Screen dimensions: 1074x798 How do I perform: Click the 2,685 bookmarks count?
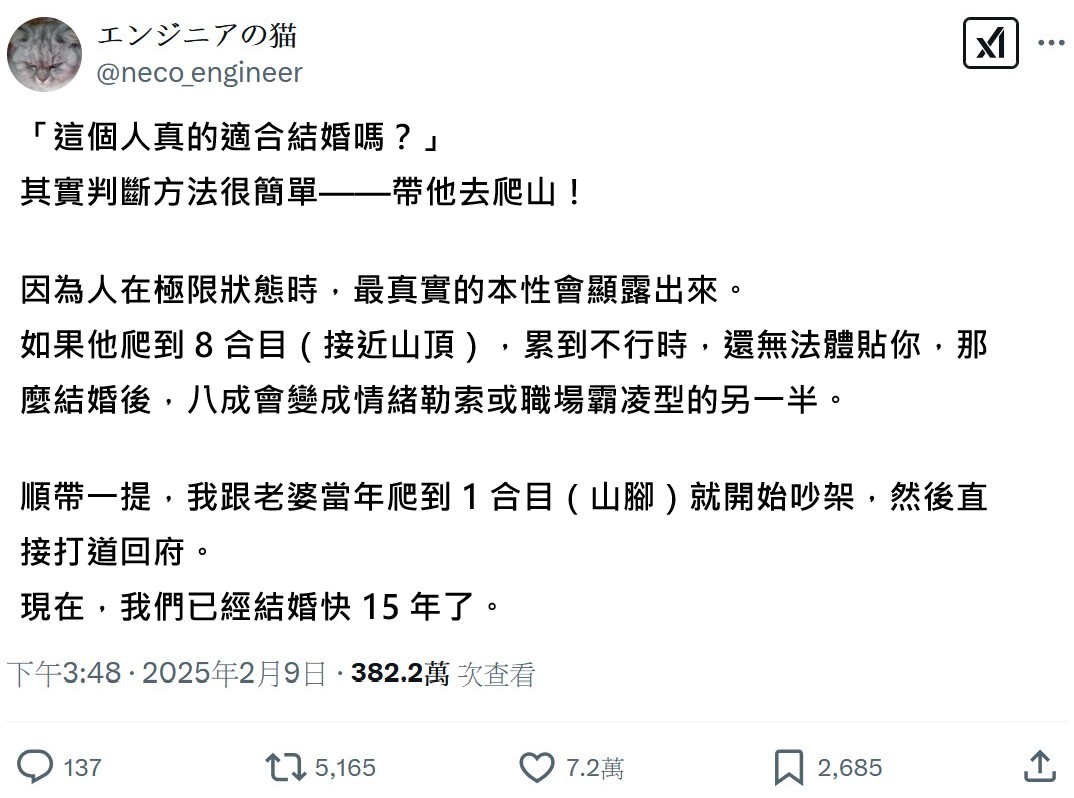(x=850, y=768)
